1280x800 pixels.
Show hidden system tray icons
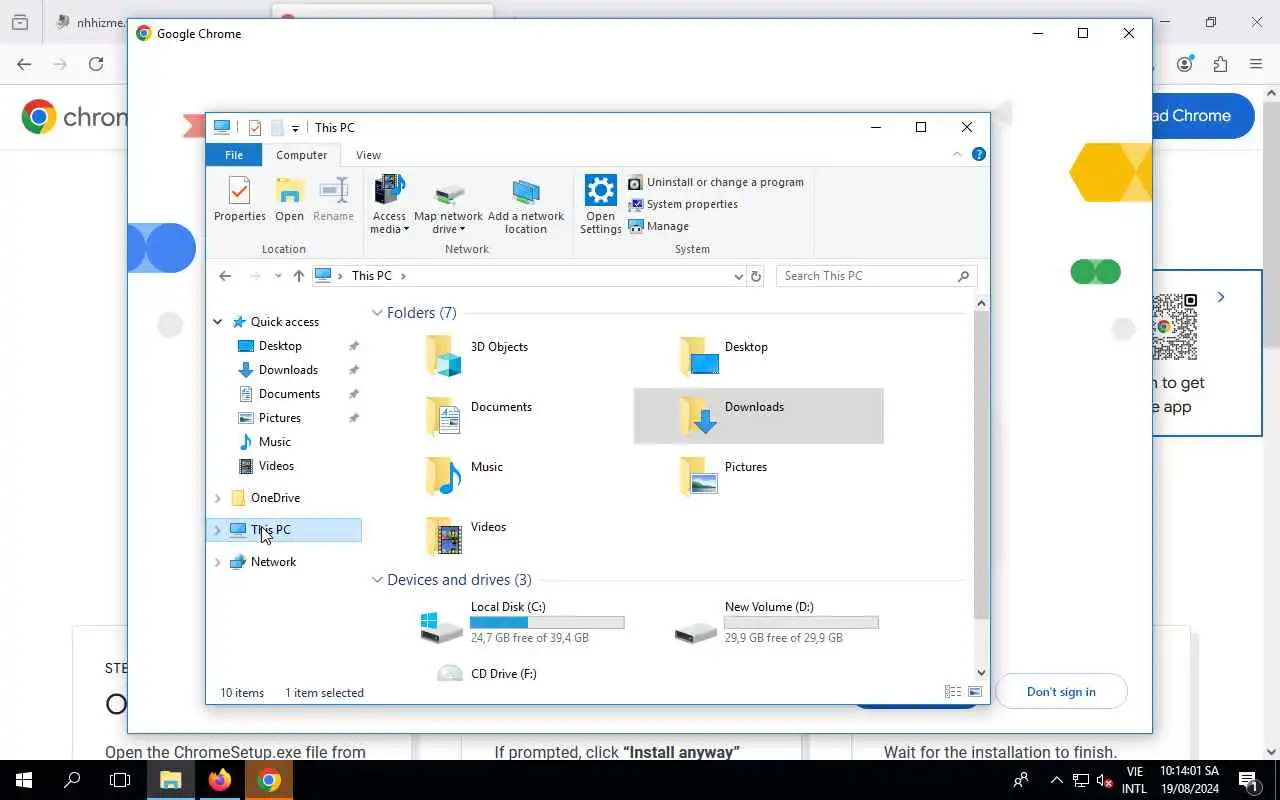pyautogui.click(x=1056, y=780)
